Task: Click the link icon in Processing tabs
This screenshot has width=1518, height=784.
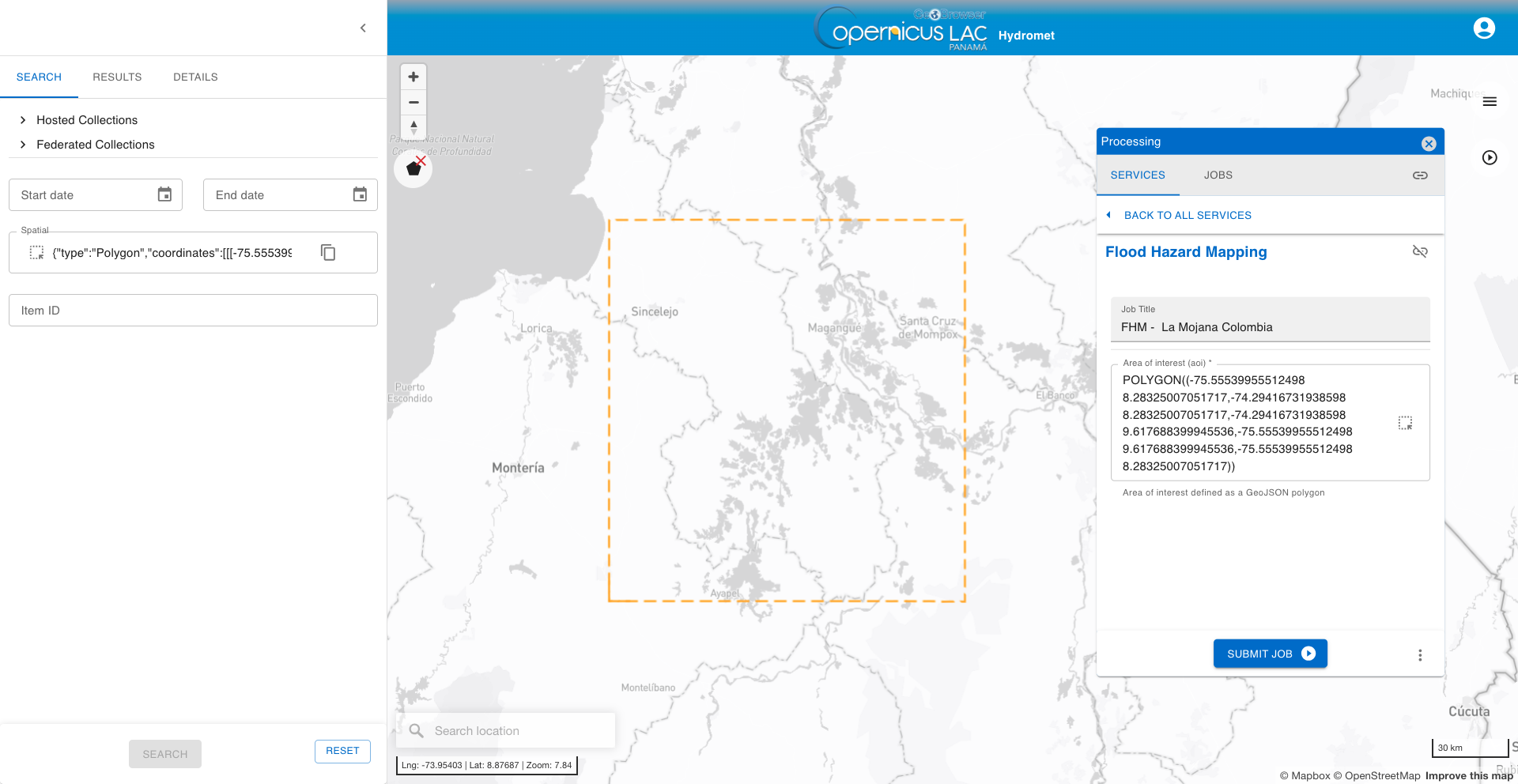Action: [x=1420, y=175]
